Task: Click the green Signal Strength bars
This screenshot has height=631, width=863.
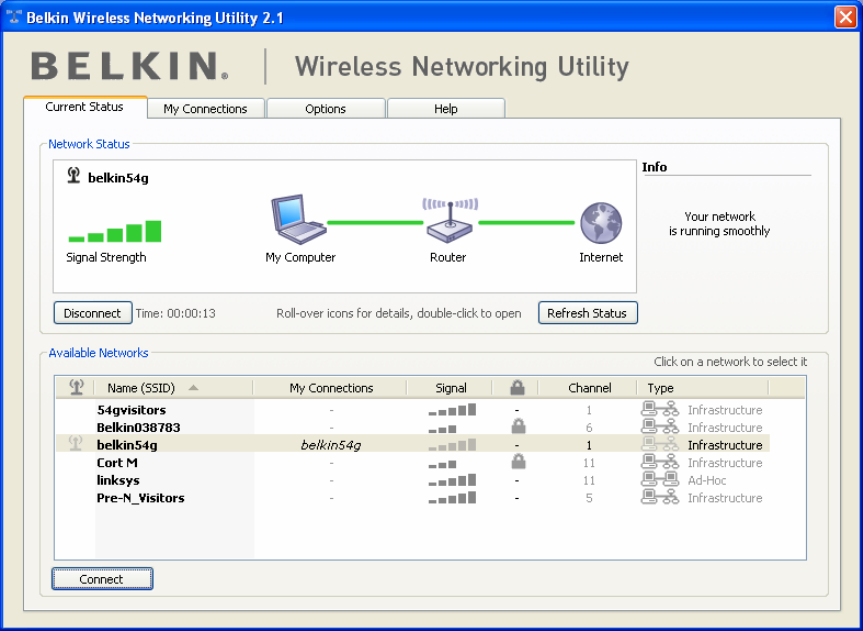Action: tap(114, 231)
